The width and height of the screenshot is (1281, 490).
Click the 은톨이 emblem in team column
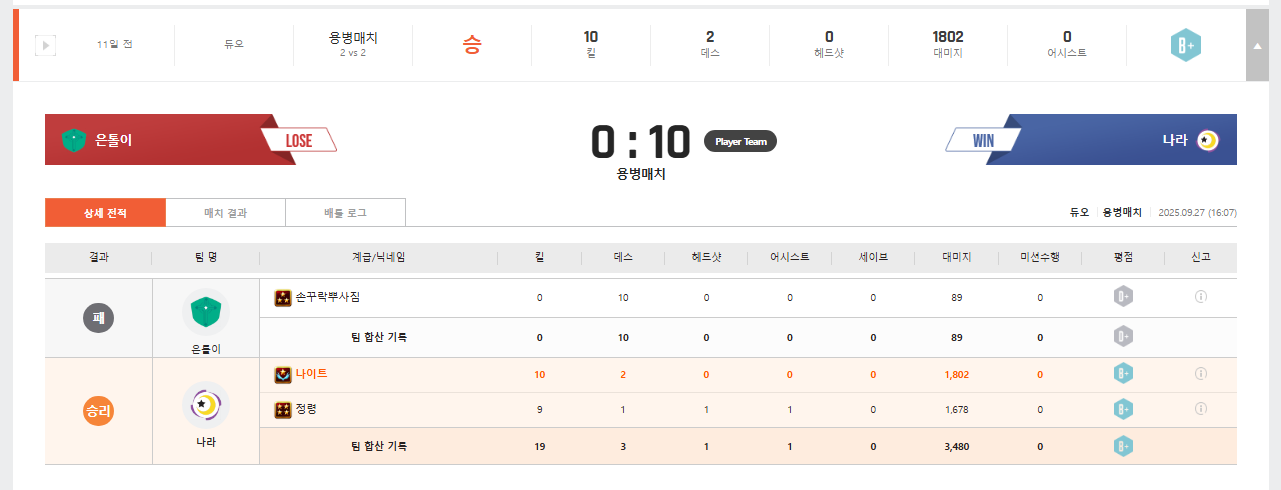(206, 312)
